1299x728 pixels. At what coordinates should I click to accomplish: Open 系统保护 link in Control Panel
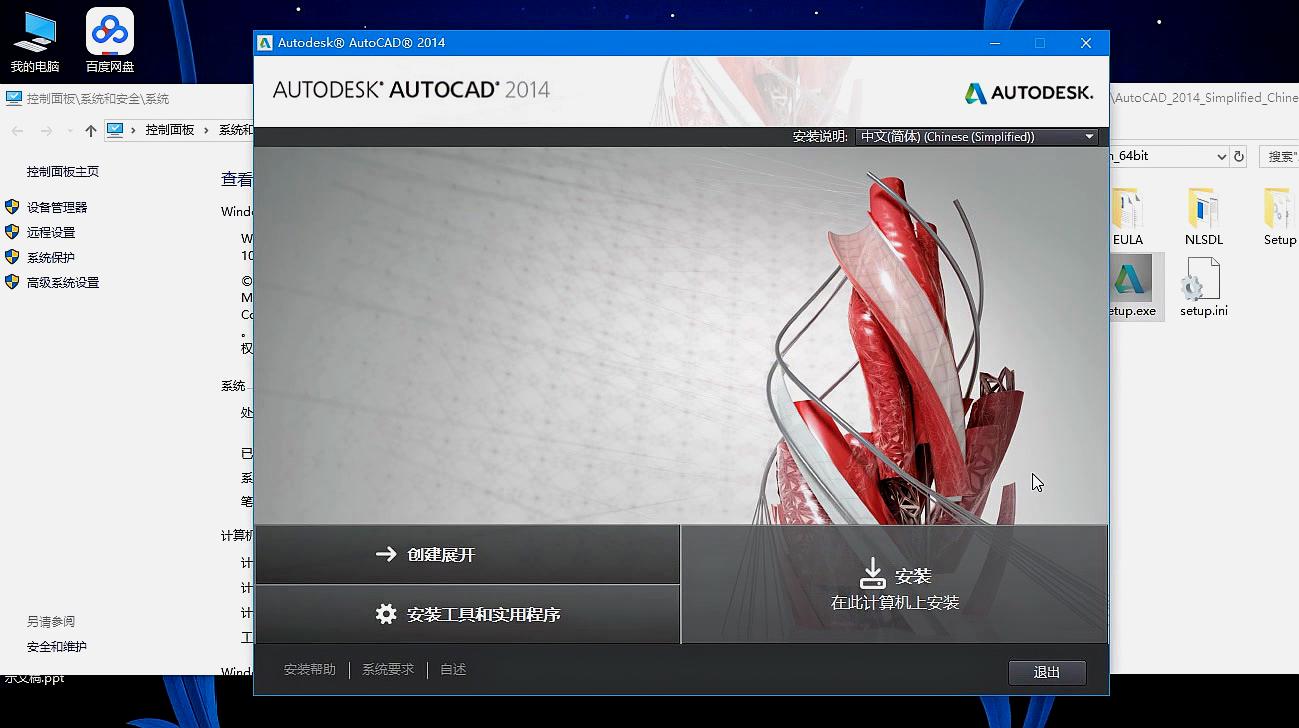(x=51, y=257)
